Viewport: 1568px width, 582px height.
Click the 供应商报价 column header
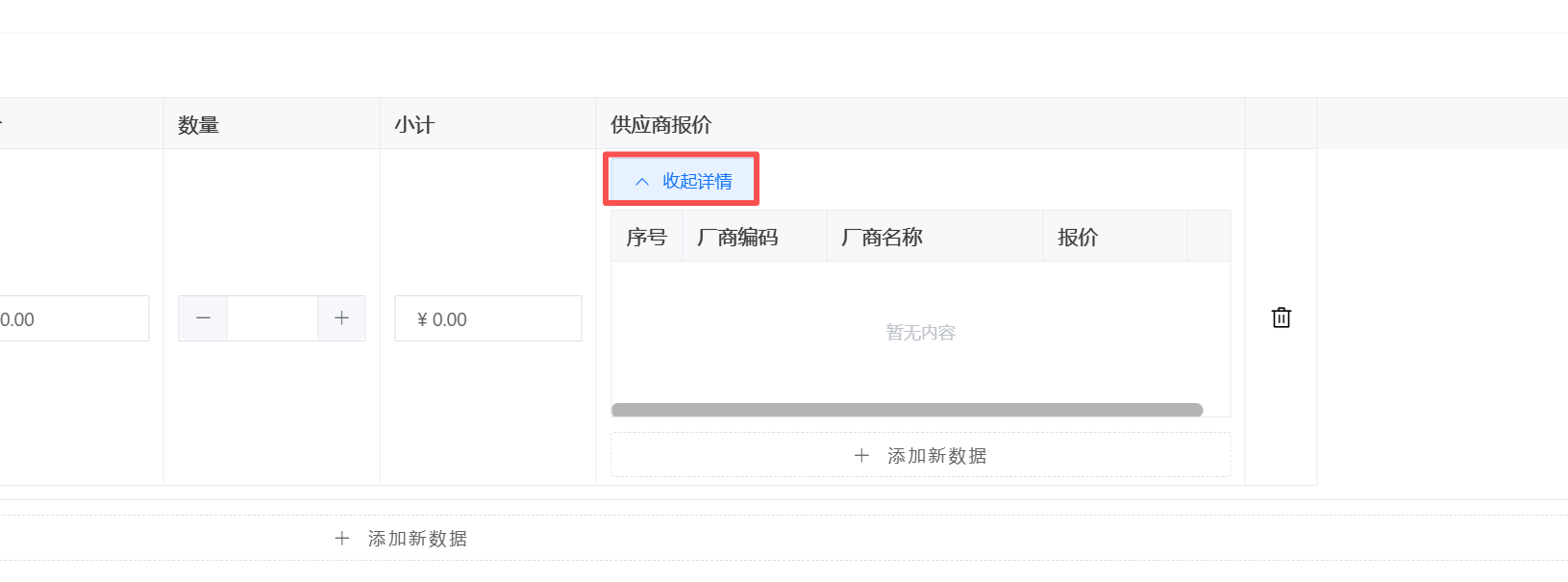click(x=660, y=124)
